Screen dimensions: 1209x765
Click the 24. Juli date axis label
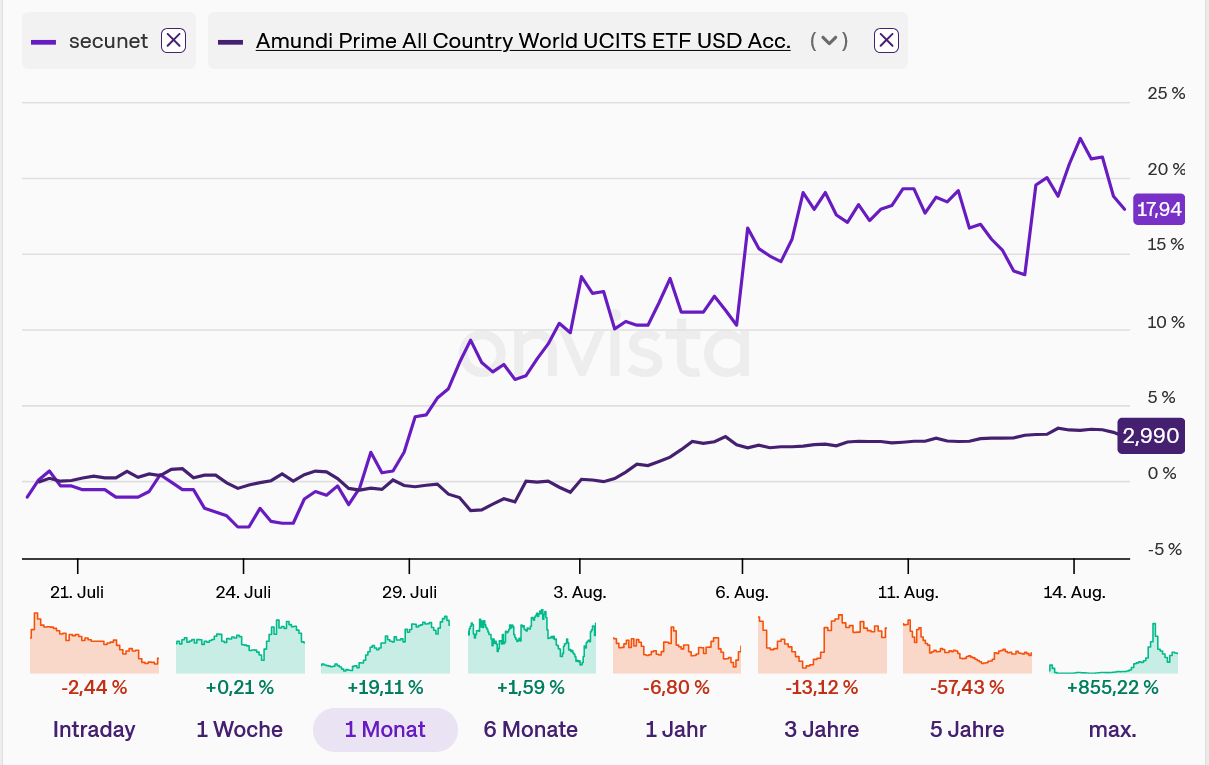(x=243, y=592)
